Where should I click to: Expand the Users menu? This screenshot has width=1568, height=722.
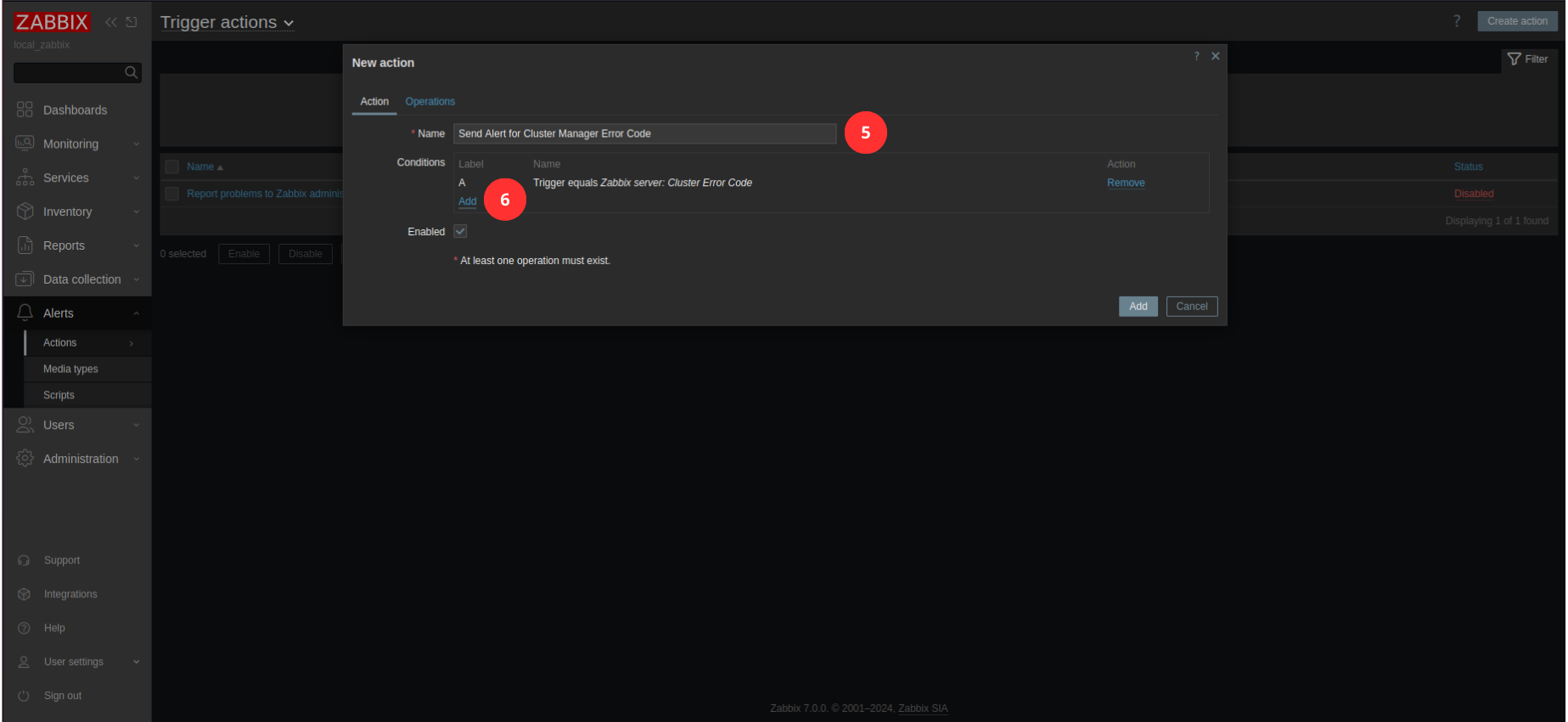pyautogui.click(x=136, y=426)
